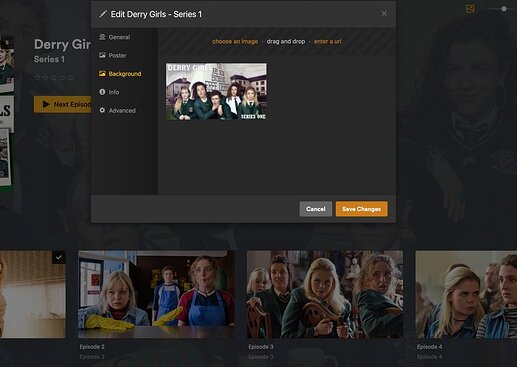Cancel the edit dialog
This screenshot has width=517, height=367.
coord(315,209)
